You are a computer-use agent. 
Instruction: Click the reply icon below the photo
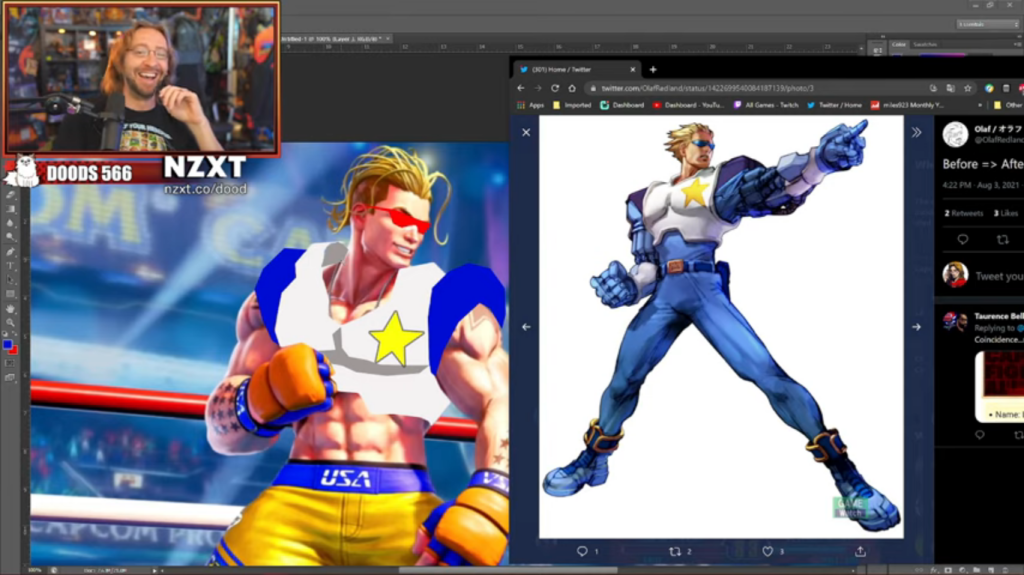582,551
